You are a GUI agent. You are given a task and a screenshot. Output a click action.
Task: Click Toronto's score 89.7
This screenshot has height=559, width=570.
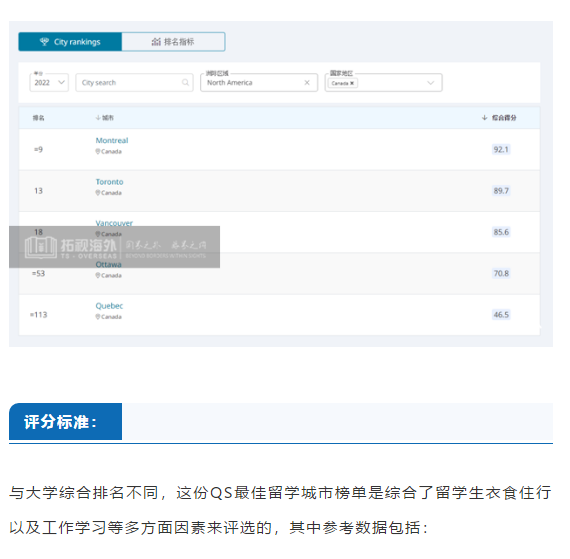(x=501, y=191)
